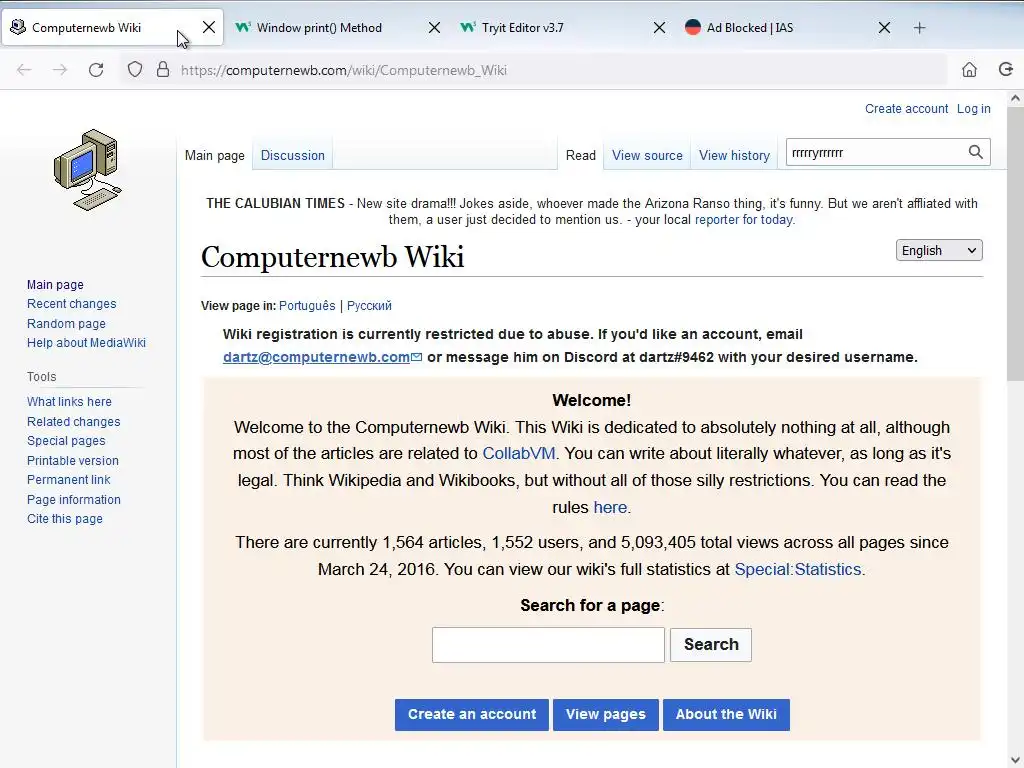Click the Search for a page input
This screenshot has width=1024, height=768.
pos(548,645)
